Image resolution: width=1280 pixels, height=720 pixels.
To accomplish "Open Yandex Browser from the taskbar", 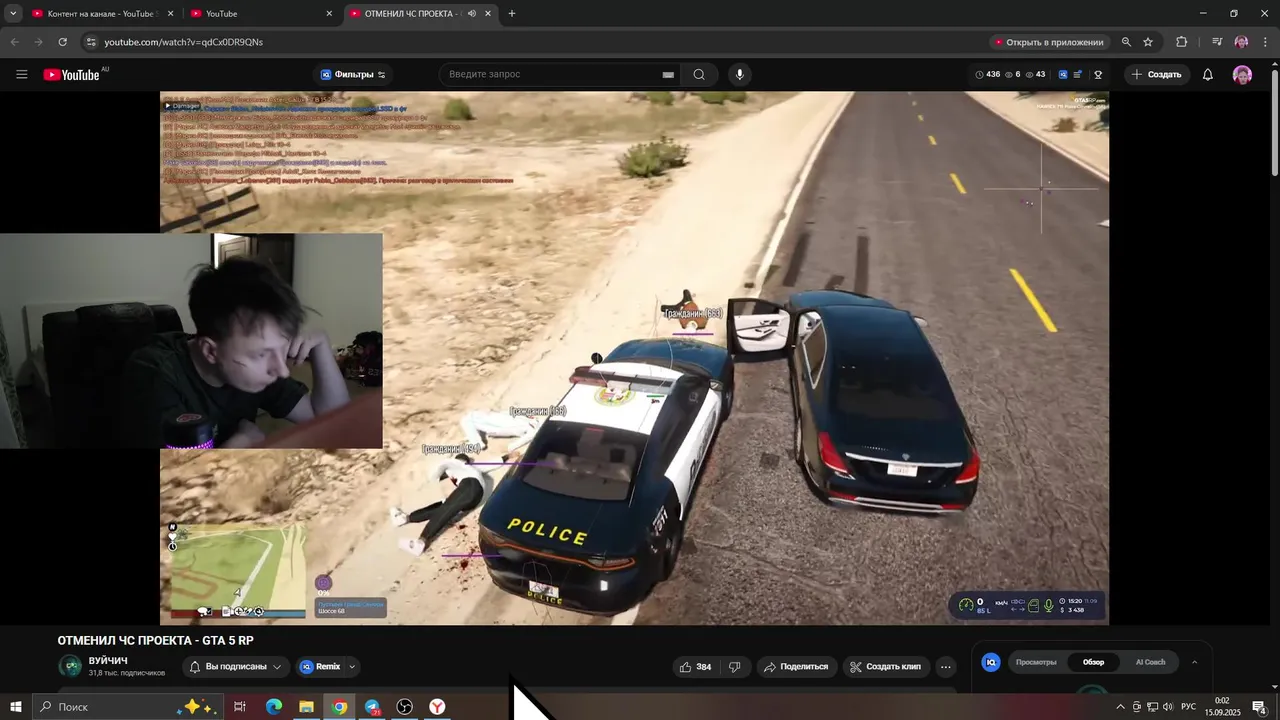I will (437, 707).
